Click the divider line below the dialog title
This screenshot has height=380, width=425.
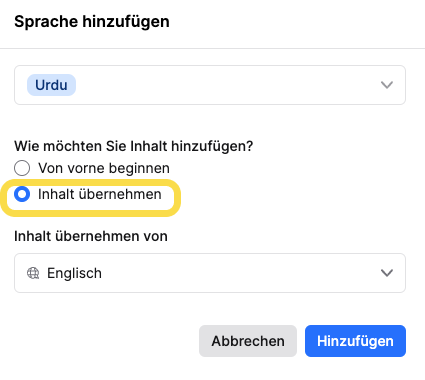tap(212, 48)
